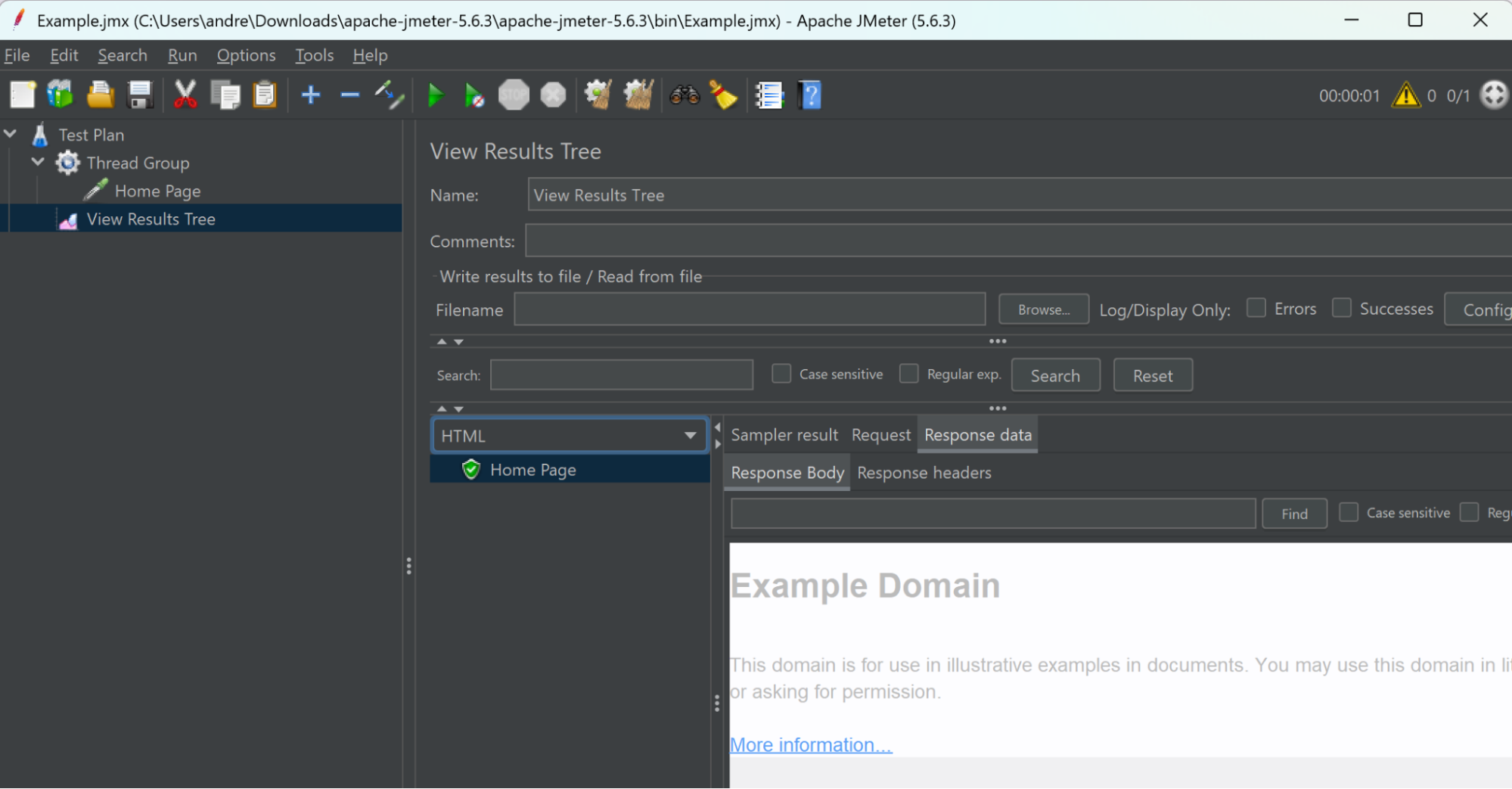The image size is (1512, 789).
Task: Toggle Case sensitive next to Find button
Action: 1349,512
